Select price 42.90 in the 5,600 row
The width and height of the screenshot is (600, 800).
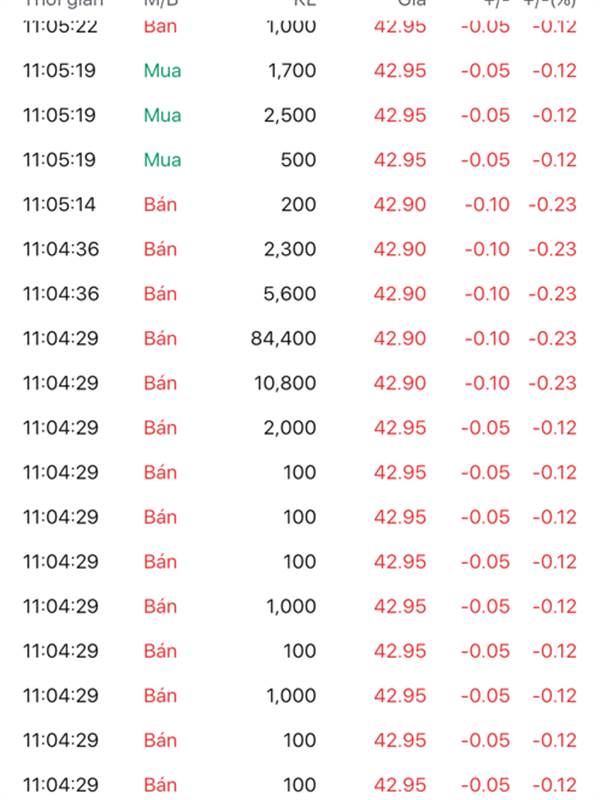400,294
